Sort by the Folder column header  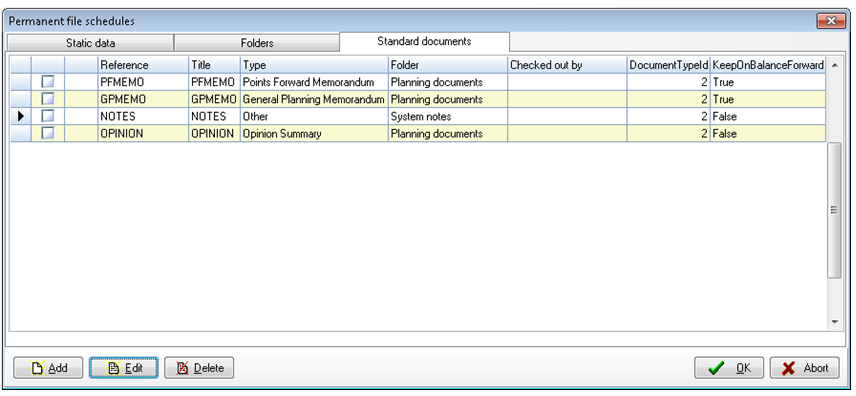[x=448, y=65]
